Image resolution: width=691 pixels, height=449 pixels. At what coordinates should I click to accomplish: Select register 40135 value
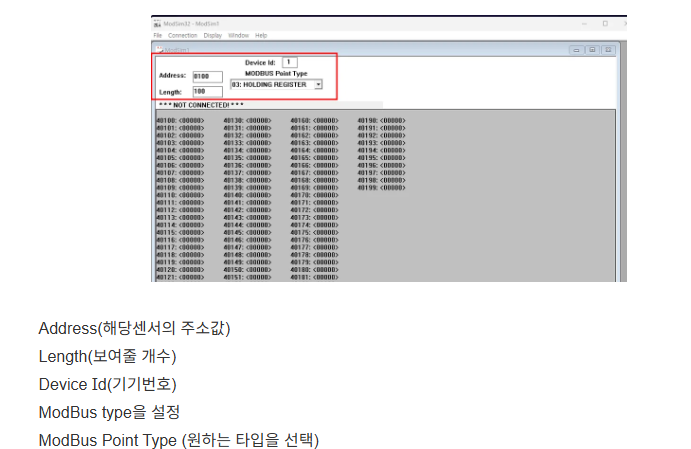tap(259, 158)
